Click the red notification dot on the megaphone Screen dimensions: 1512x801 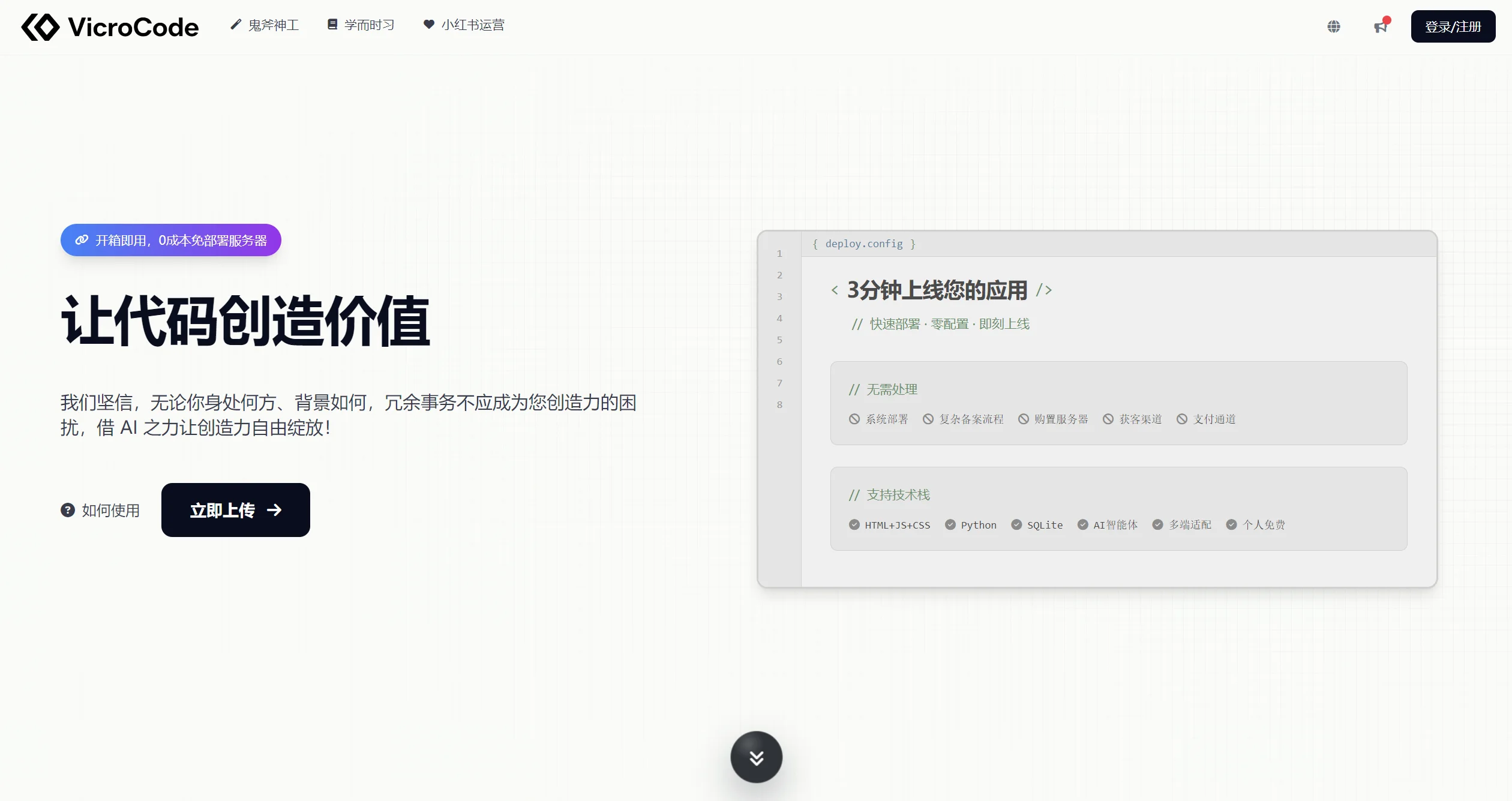coord(1387,20)
